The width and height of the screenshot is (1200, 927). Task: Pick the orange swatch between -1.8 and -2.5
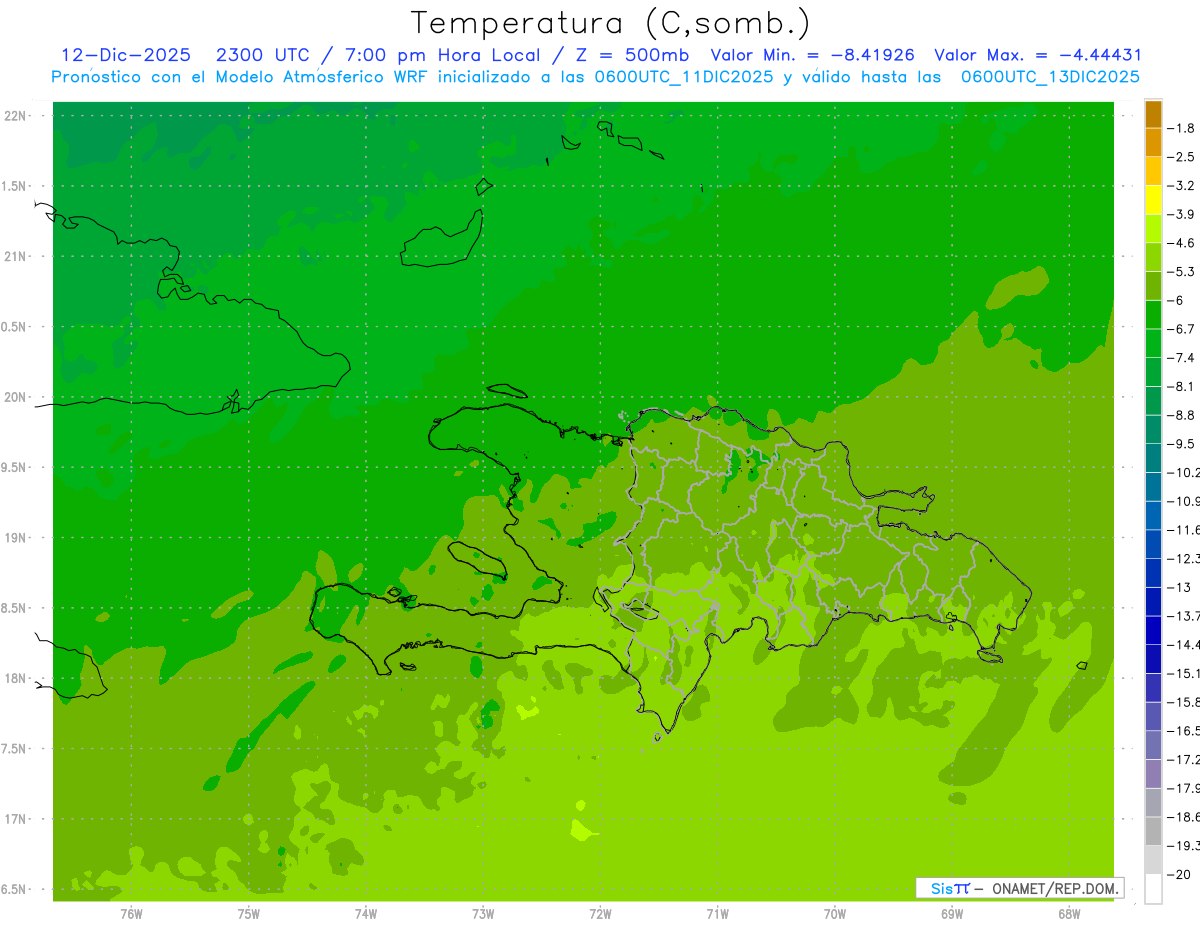(x=1153, y=143)
